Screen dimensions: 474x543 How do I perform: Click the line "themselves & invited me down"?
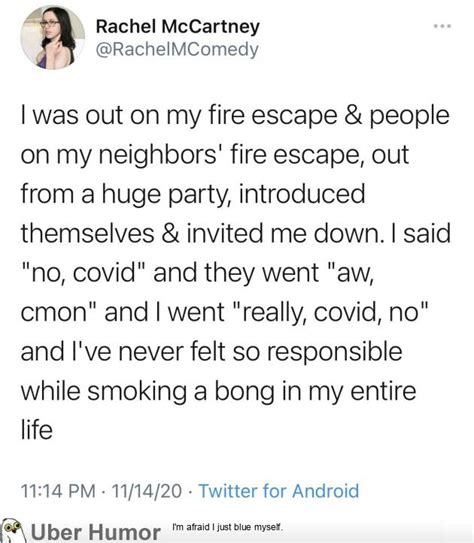pos(236,233)
